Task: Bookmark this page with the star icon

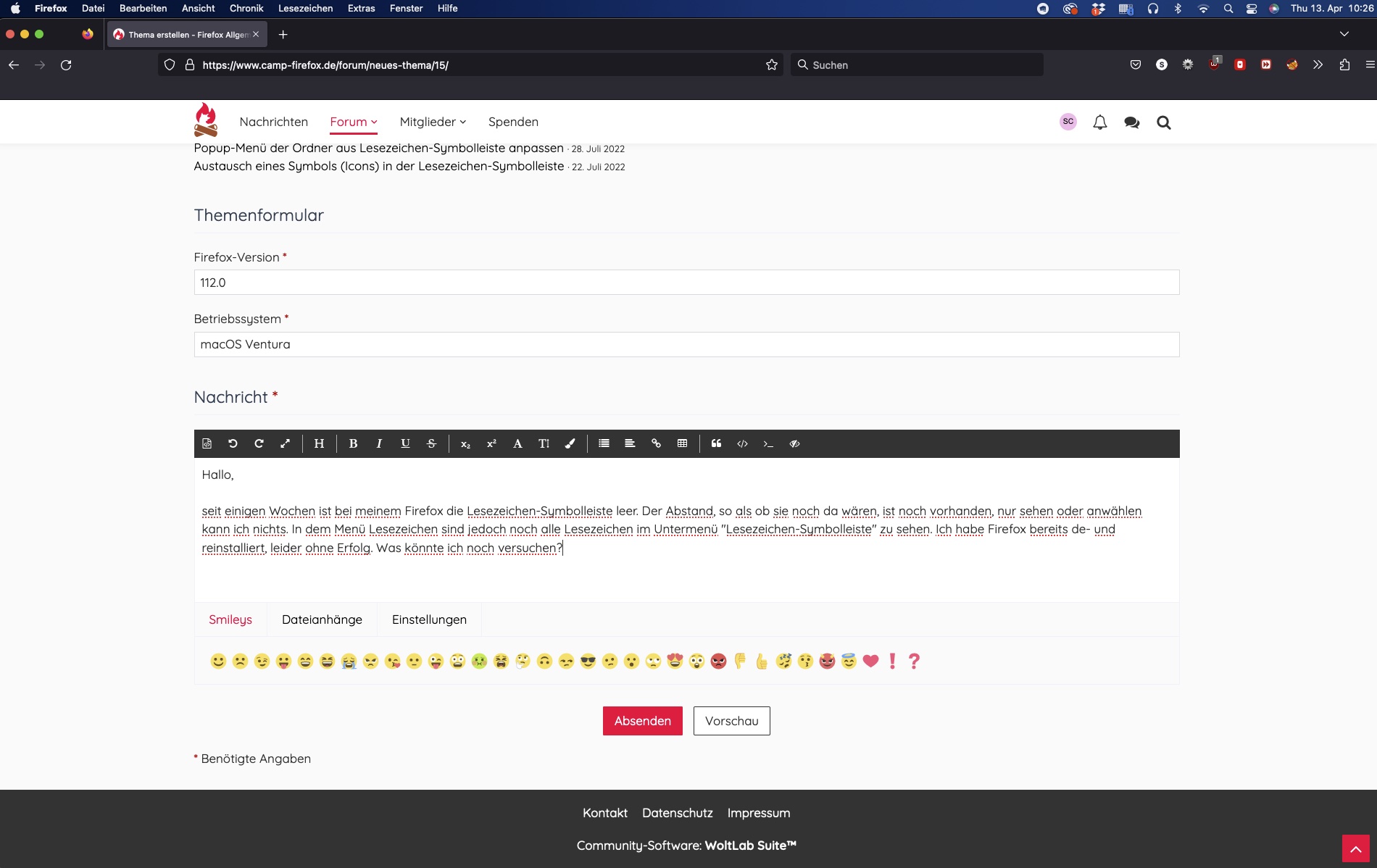Action: coord(772,65)
